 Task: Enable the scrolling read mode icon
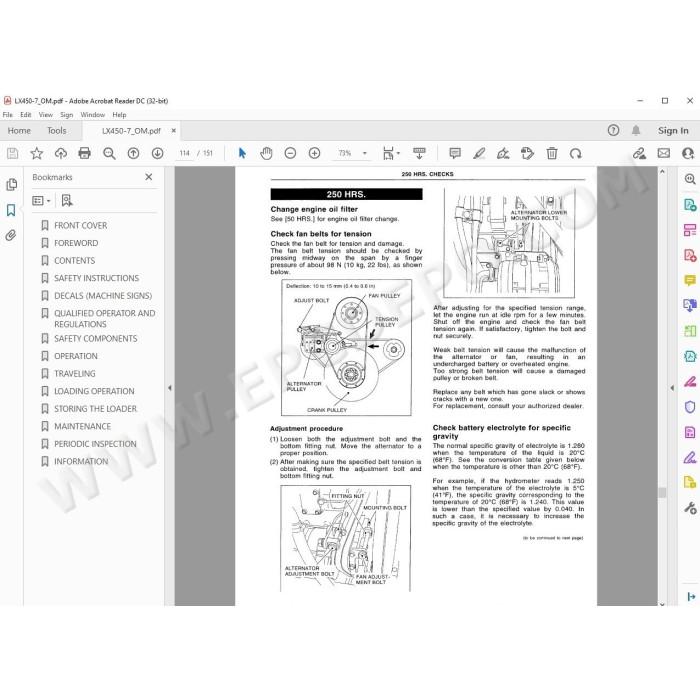click(x=419, y=154)
